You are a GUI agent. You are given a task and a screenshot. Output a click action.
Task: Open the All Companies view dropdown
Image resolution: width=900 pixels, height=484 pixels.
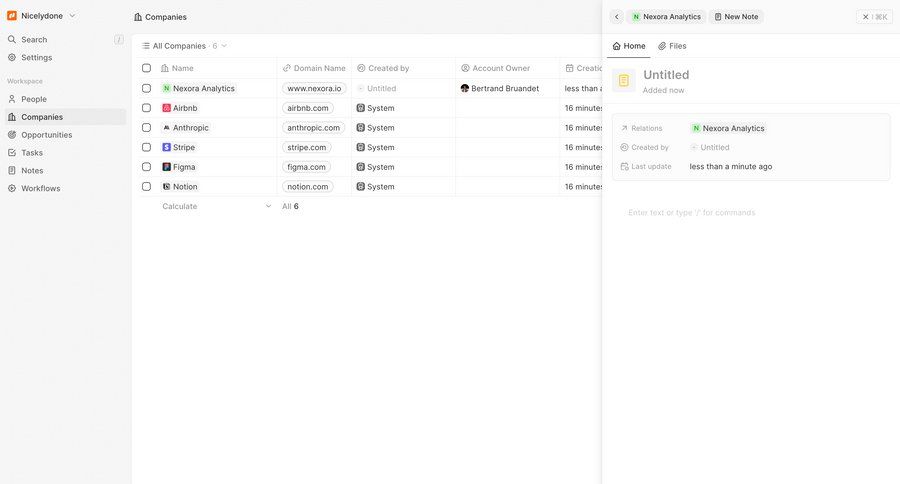(x=184, y=46)
